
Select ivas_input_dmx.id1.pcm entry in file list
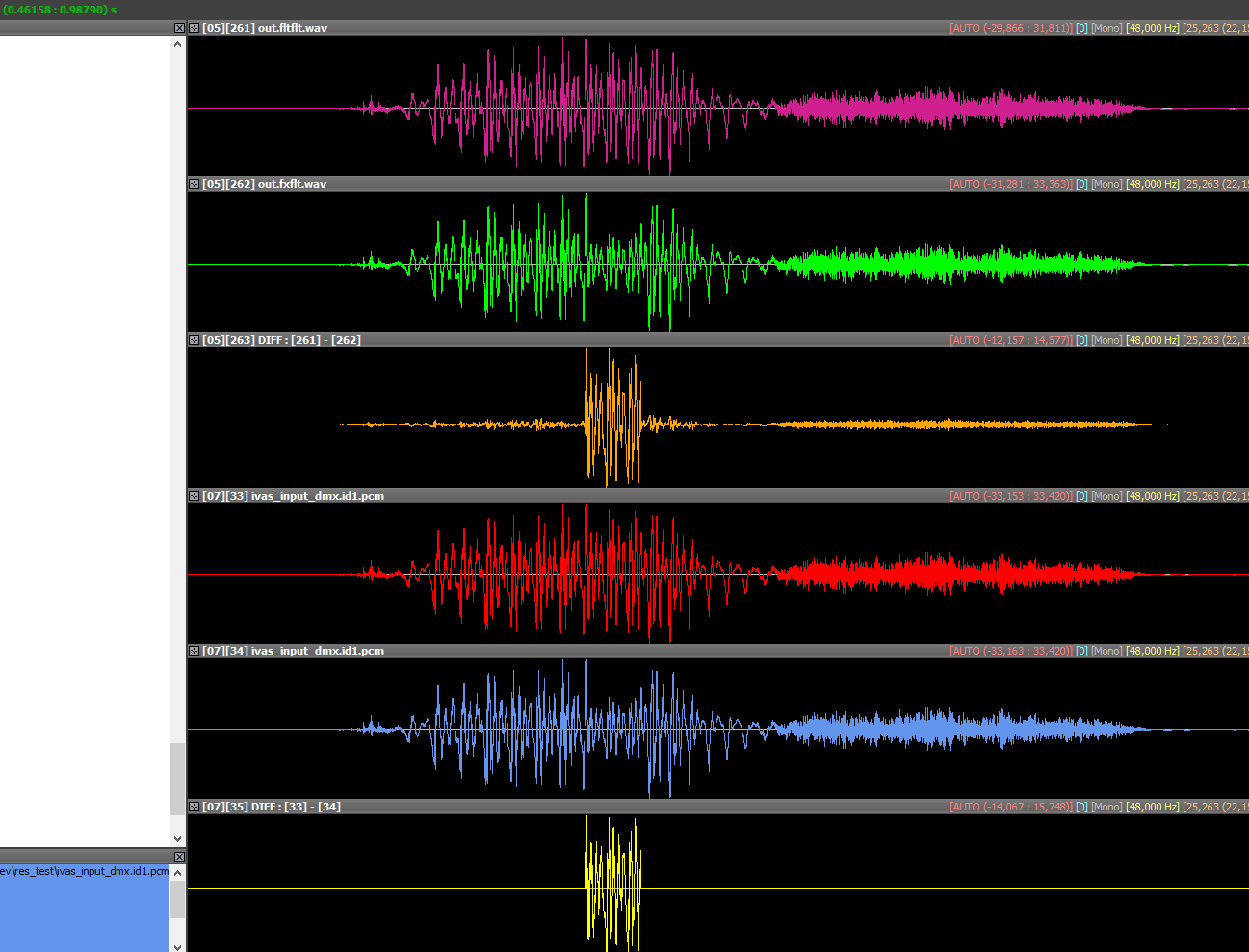tap(84, 871)
